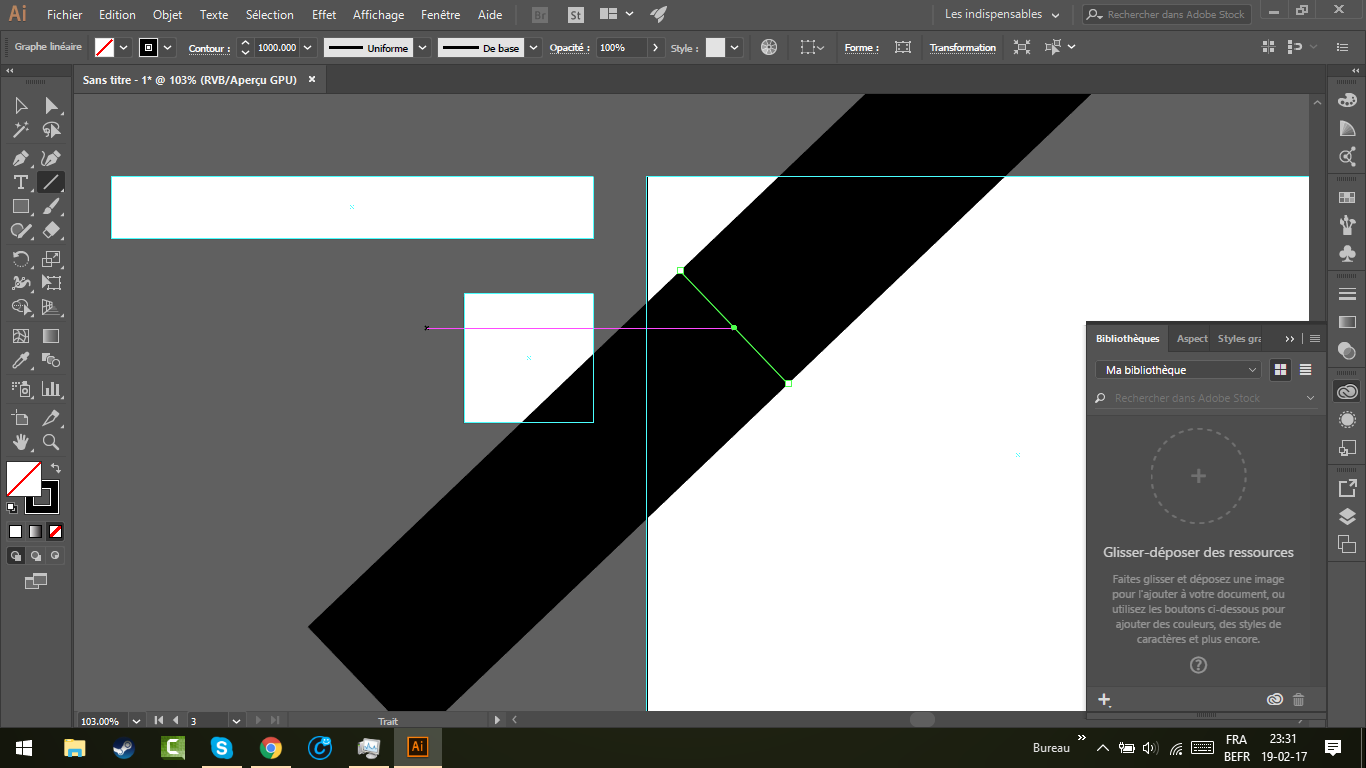Toggle the eye icon at the Libraries panel bottom
This screenshot has width=1366, height=768.
(1274, 699)
